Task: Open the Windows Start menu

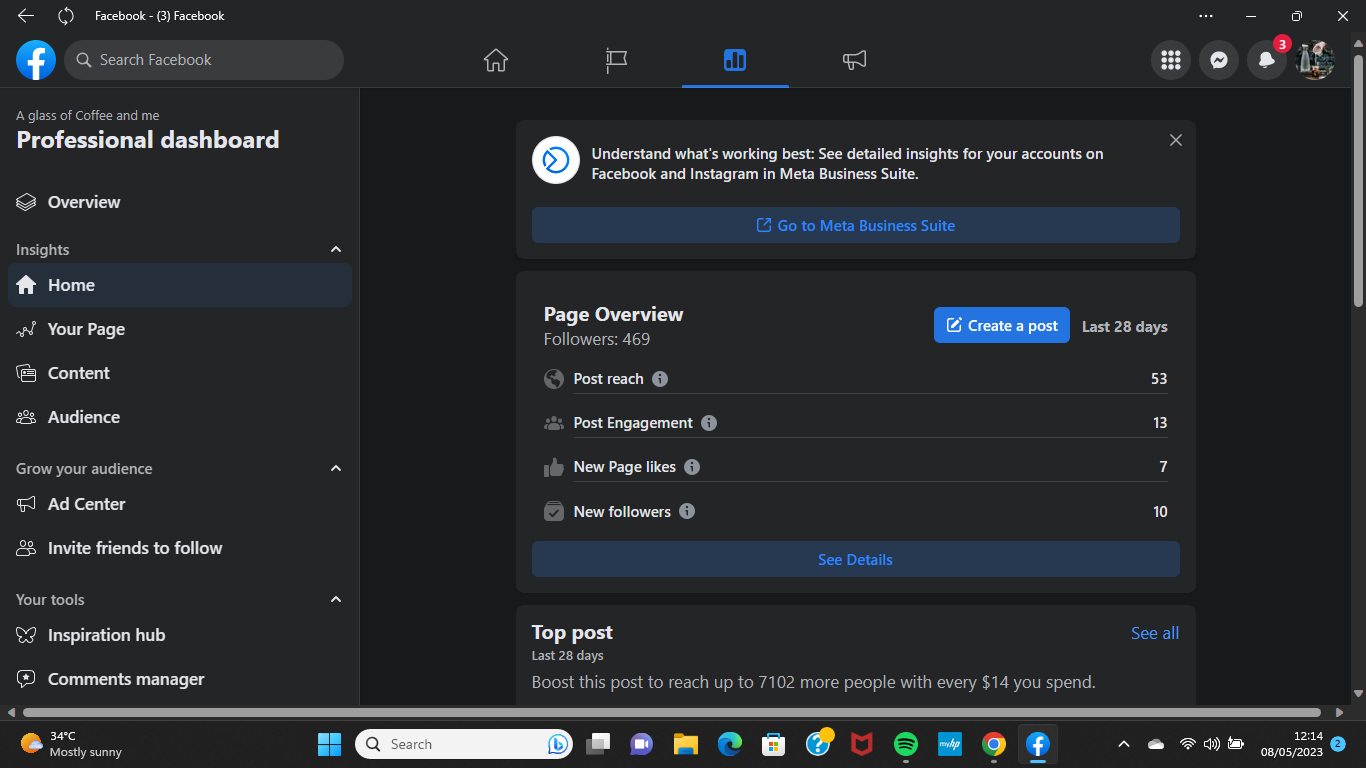Action: 329,744
